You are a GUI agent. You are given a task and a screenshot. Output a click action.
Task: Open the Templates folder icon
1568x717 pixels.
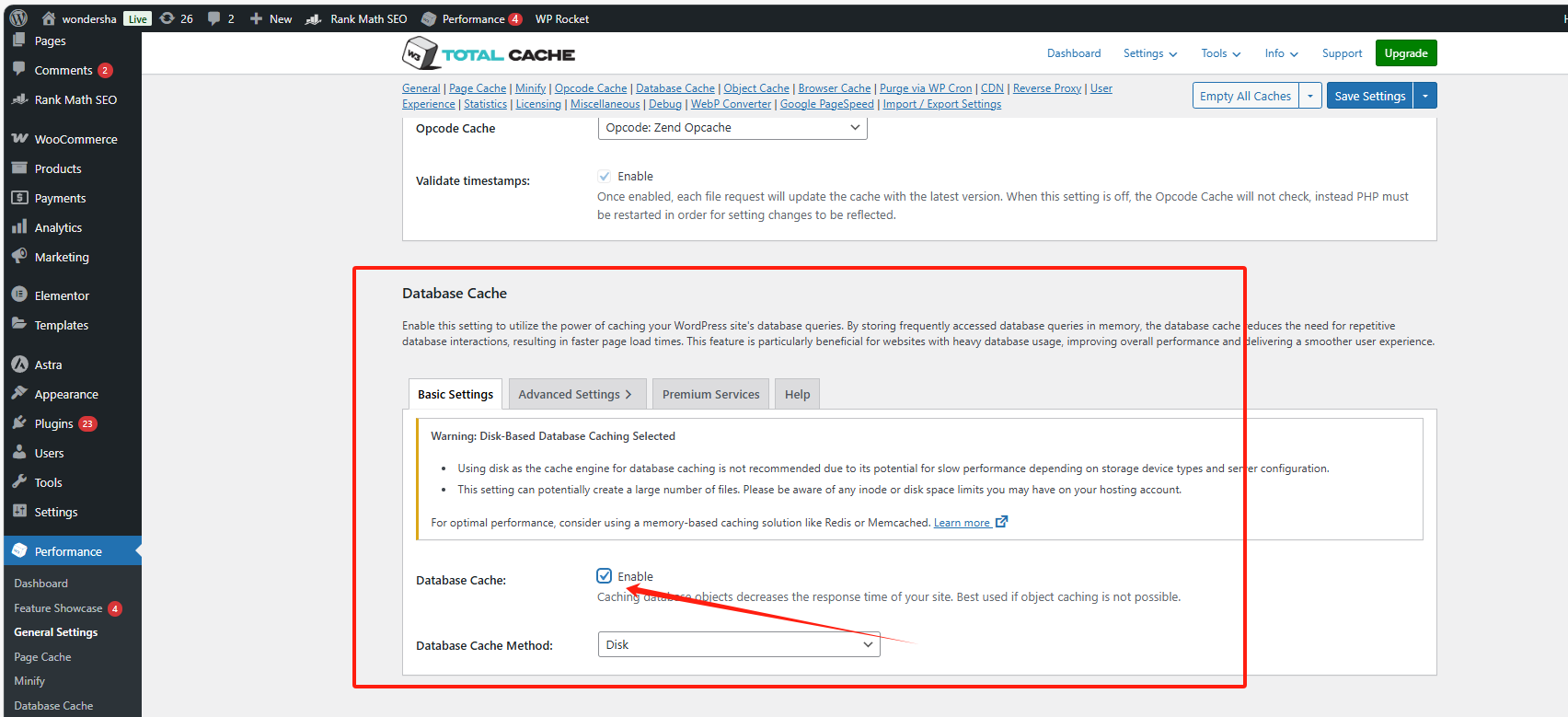19,324
